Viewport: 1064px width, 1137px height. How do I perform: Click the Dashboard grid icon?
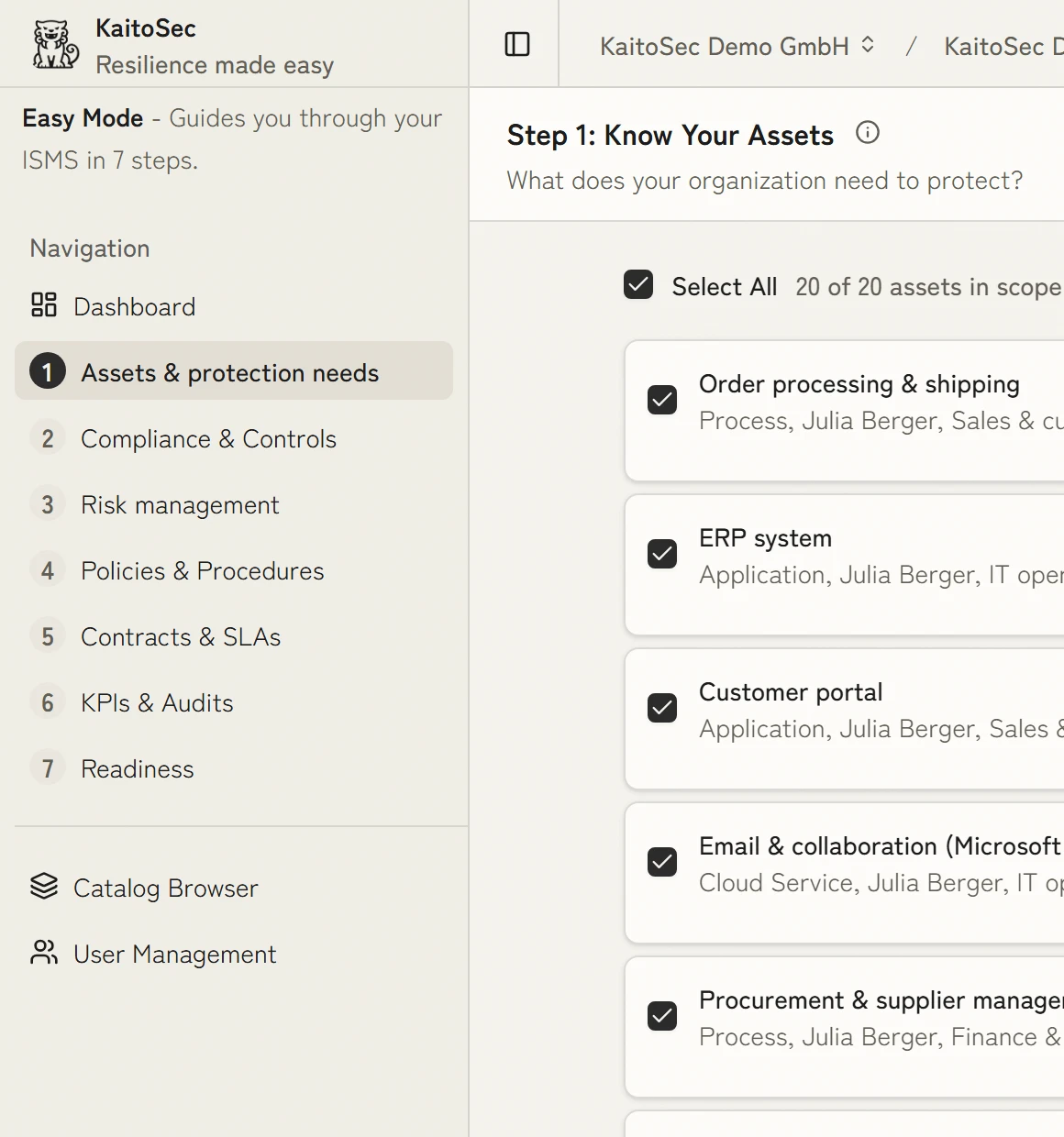pos(44,304)
